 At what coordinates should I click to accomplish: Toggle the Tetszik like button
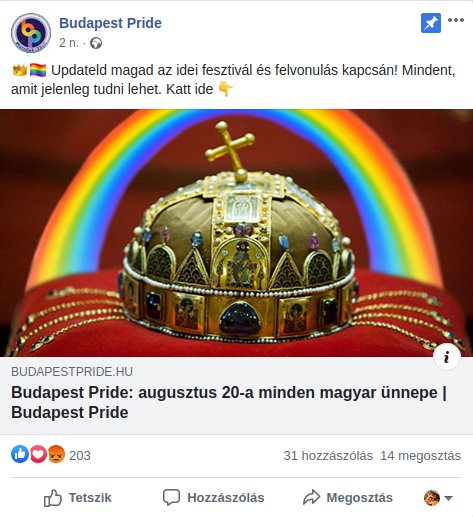[x=78, y=498]
